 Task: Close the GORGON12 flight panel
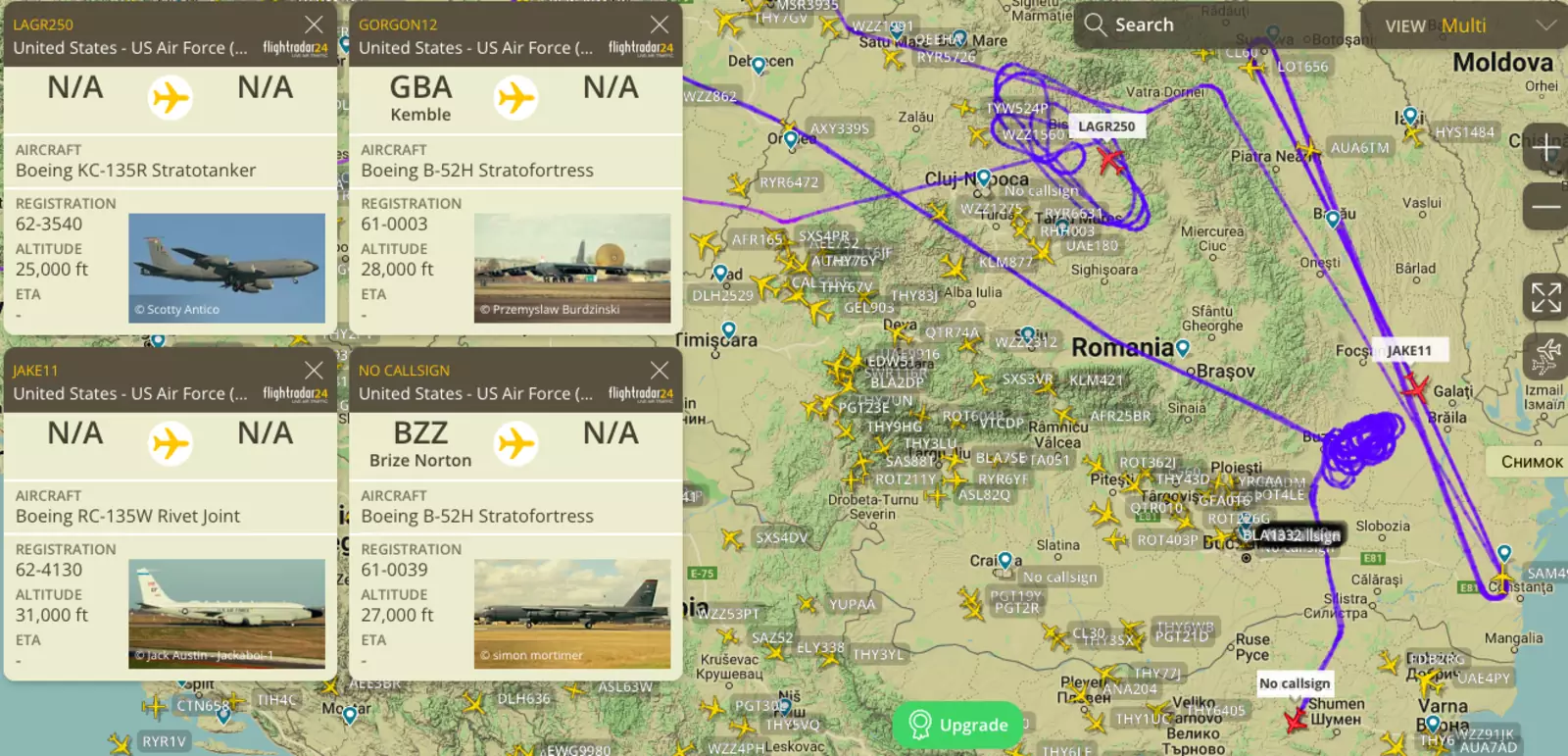coord(660,25)
